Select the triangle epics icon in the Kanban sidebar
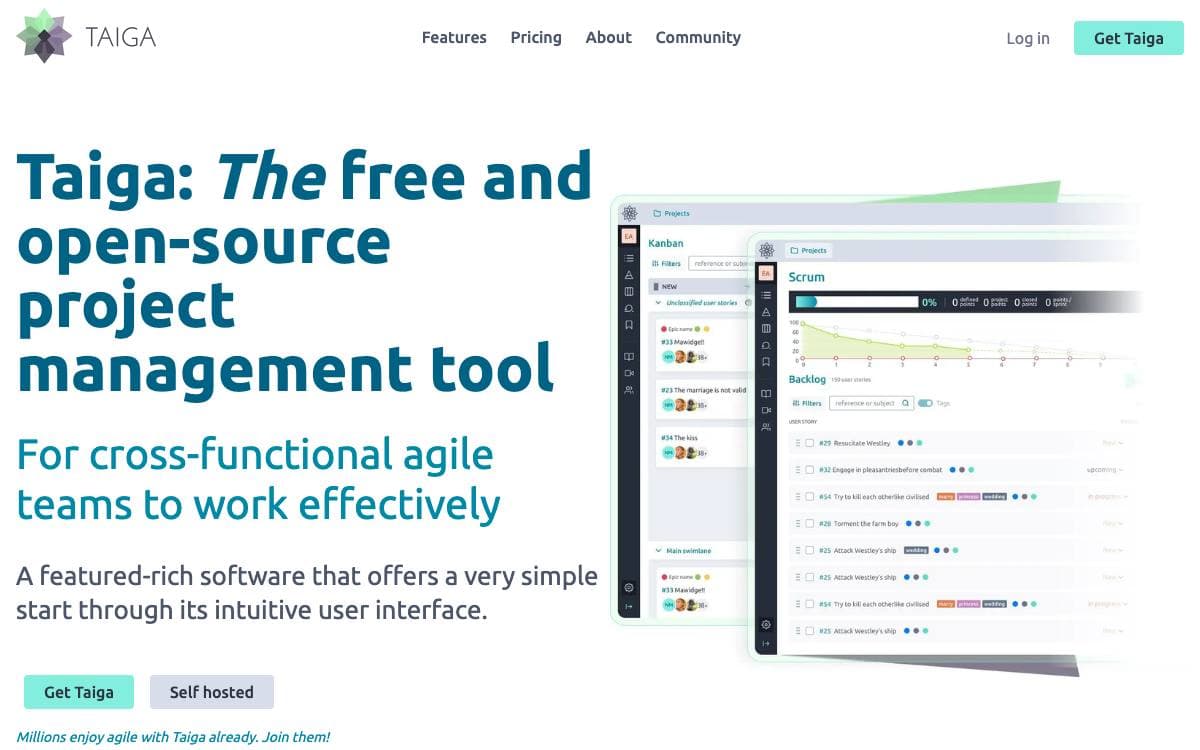This screenshot has width=1200, height=750. pyautogui.click(x=629, y=274)
